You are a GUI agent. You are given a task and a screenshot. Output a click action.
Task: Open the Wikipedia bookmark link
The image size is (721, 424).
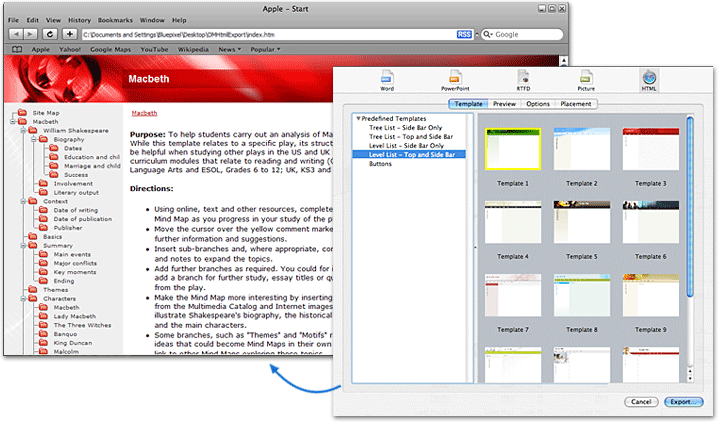[193, 49]
